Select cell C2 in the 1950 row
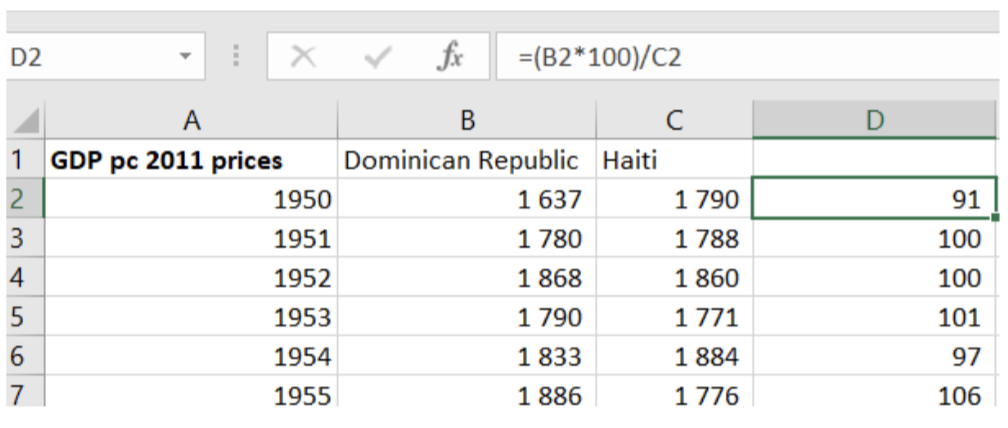 [x=674, y=199]
